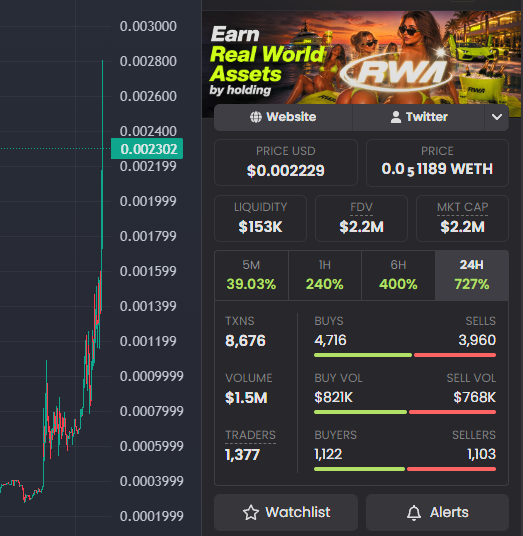Open the token Website link
523x536 pixels.
(283, 117)
